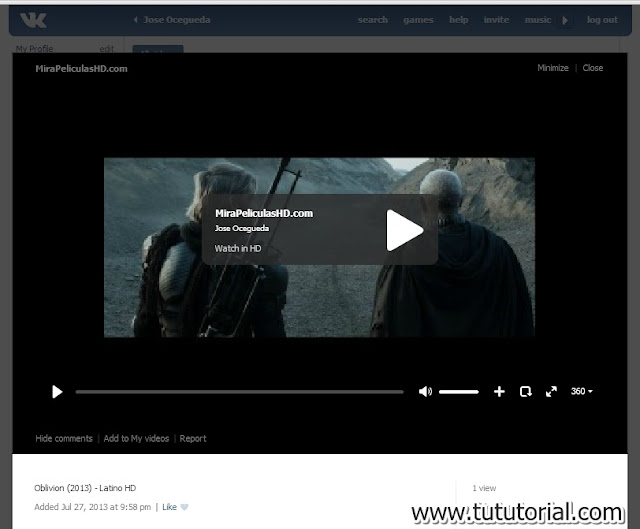Hide comments below the video
Screen dimensions: 640x529
point(64,438)
